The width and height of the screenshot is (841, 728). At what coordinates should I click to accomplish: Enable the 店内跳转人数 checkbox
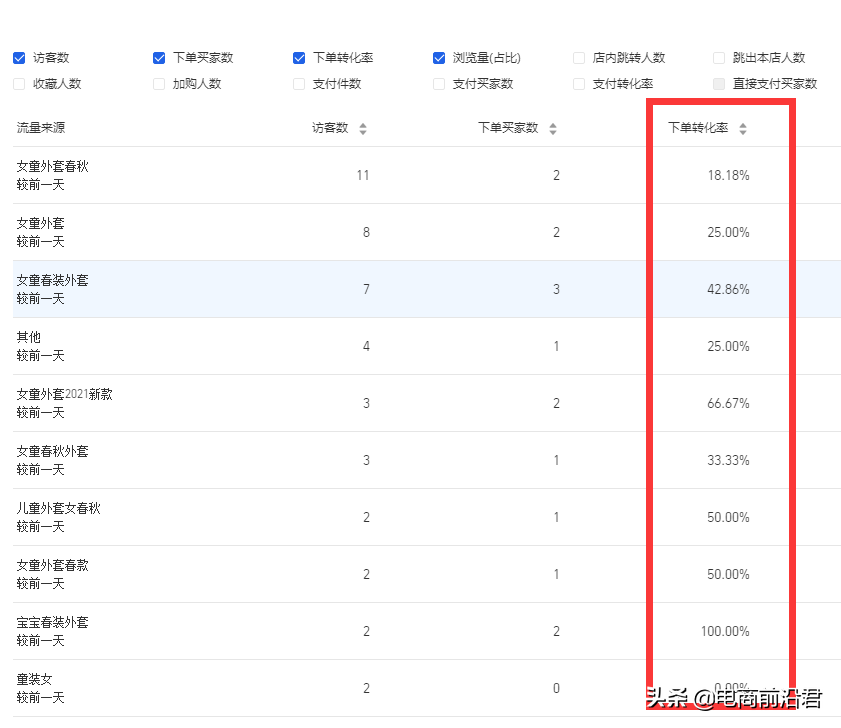[578, 57]
